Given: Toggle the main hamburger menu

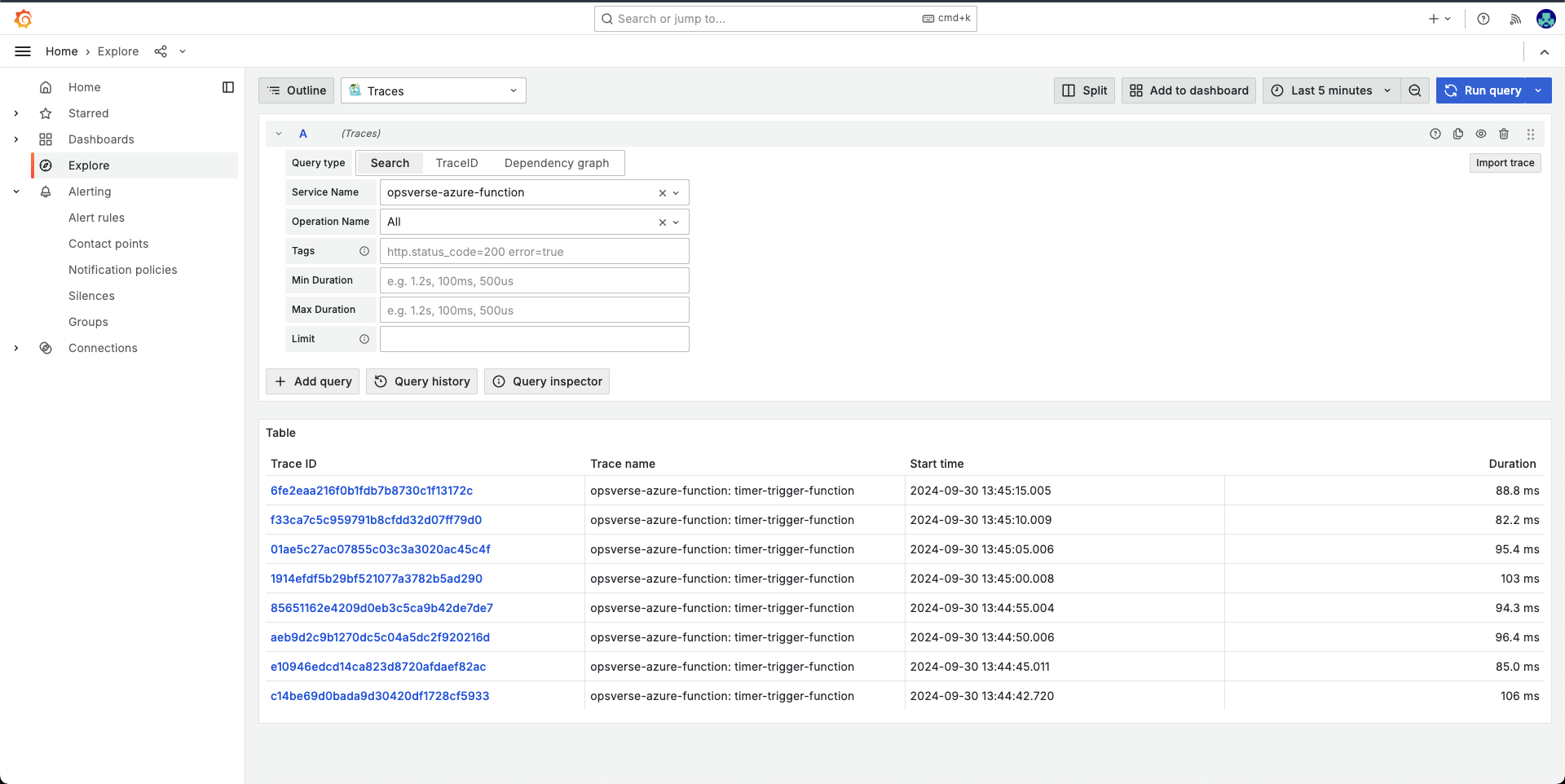Looking at the screenshot, I should coord(23,51).
